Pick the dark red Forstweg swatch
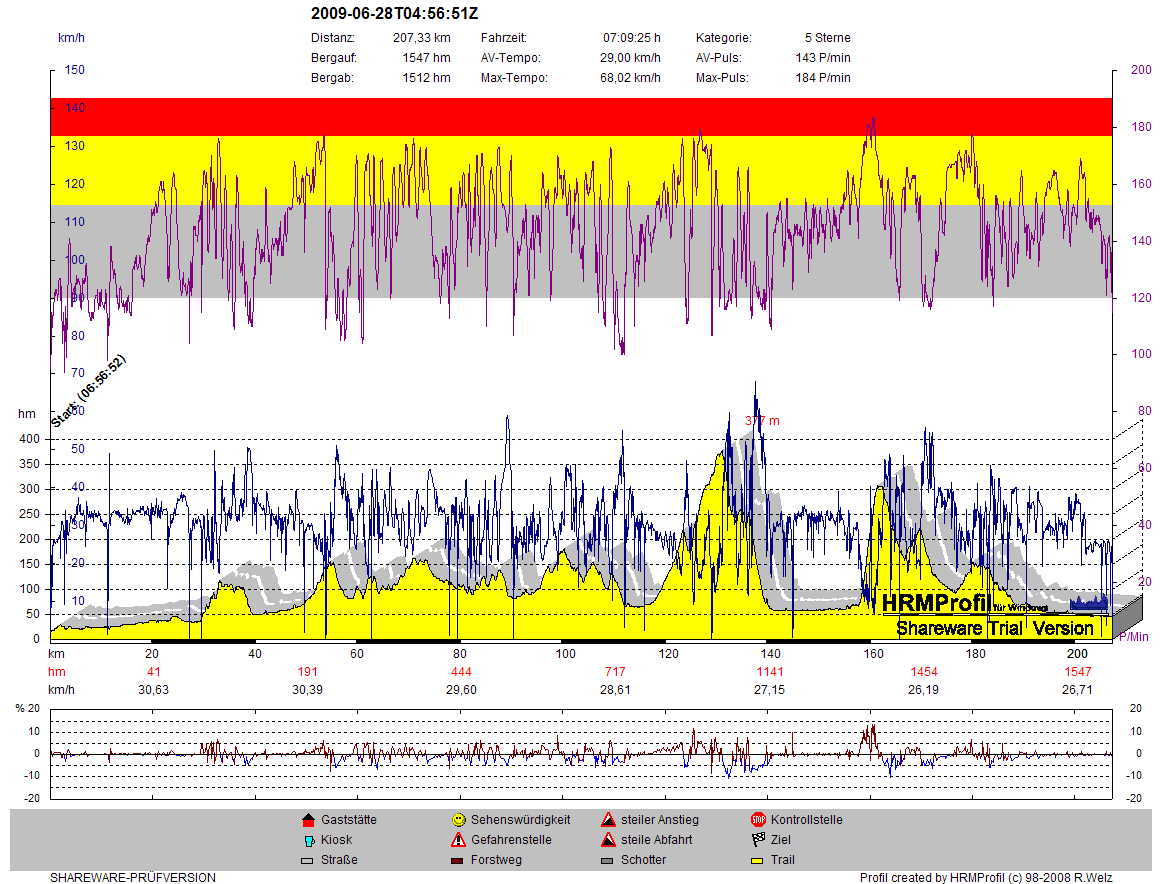 coord(458,860)
